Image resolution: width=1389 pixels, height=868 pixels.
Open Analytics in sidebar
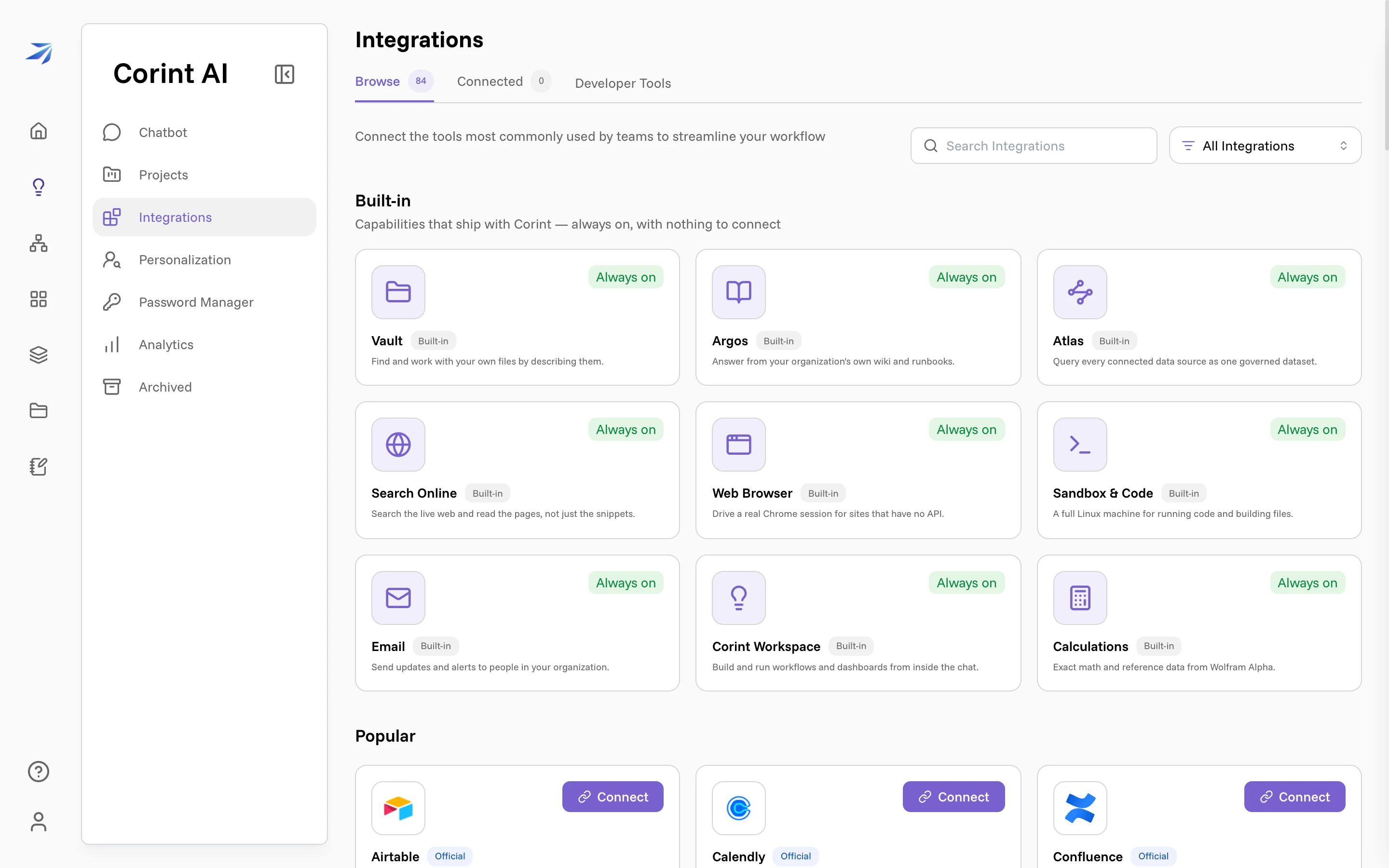click(204, 344)
